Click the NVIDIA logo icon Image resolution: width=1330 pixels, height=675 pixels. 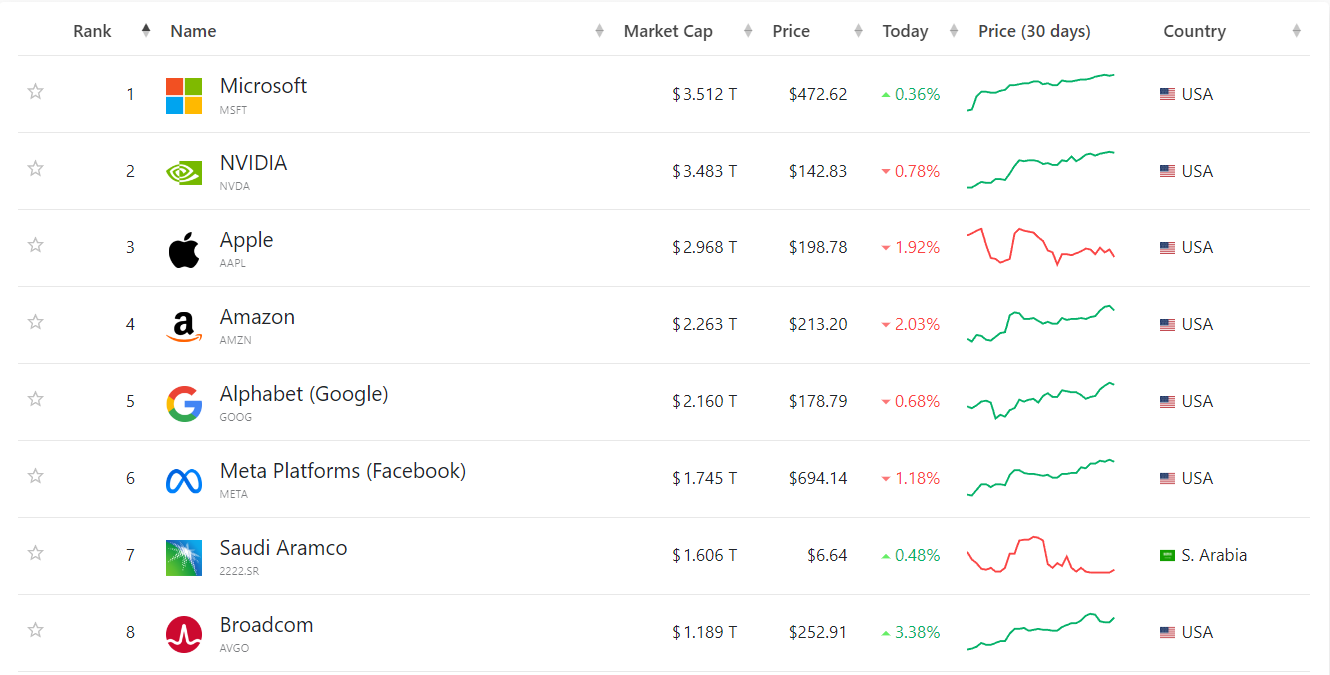(184, 172)
